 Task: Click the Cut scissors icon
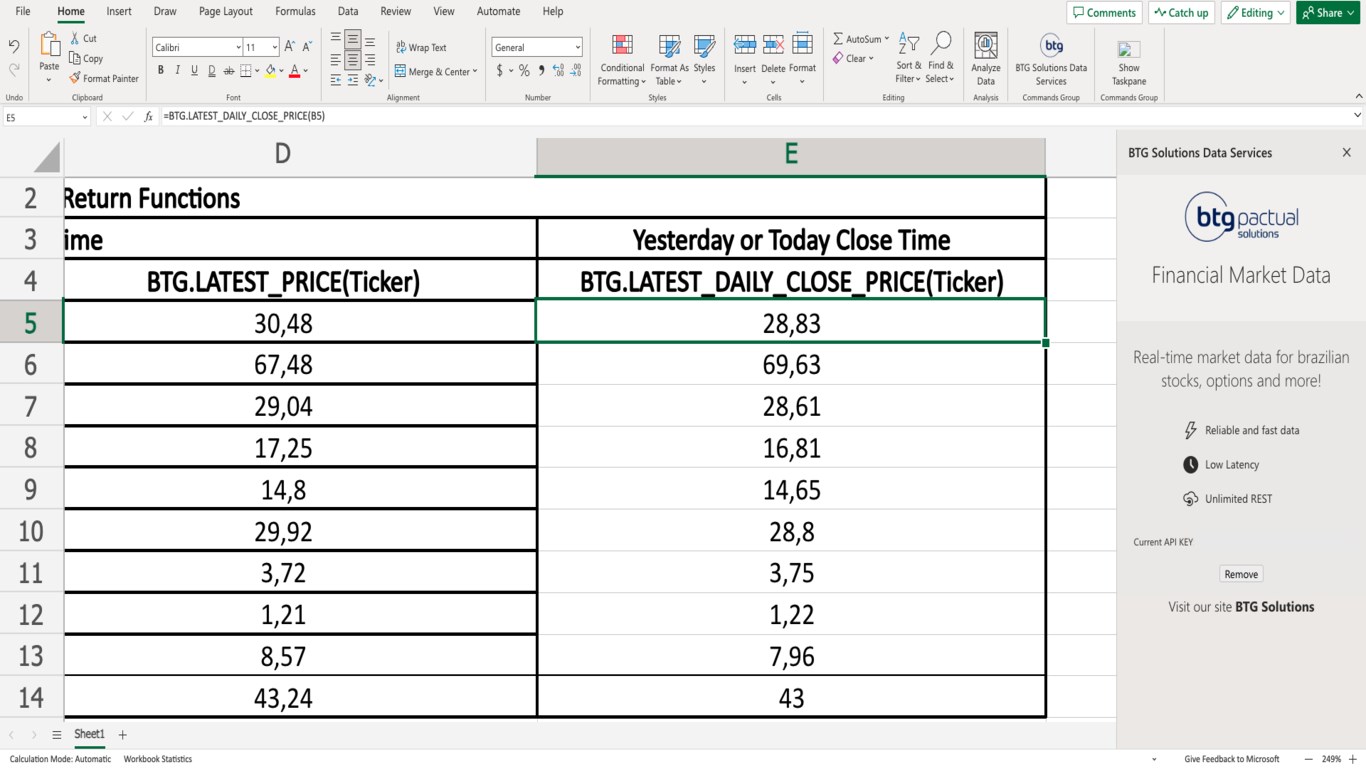[x=75, y=39]
